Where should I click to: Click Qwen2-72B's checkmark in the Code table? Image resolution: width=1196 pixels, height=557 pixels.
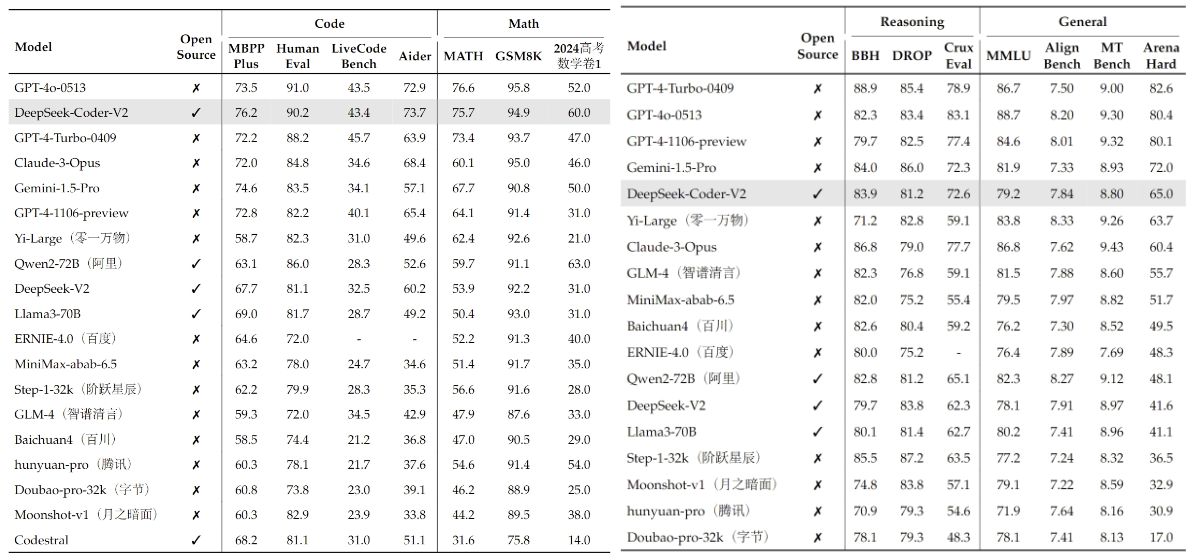196,263
